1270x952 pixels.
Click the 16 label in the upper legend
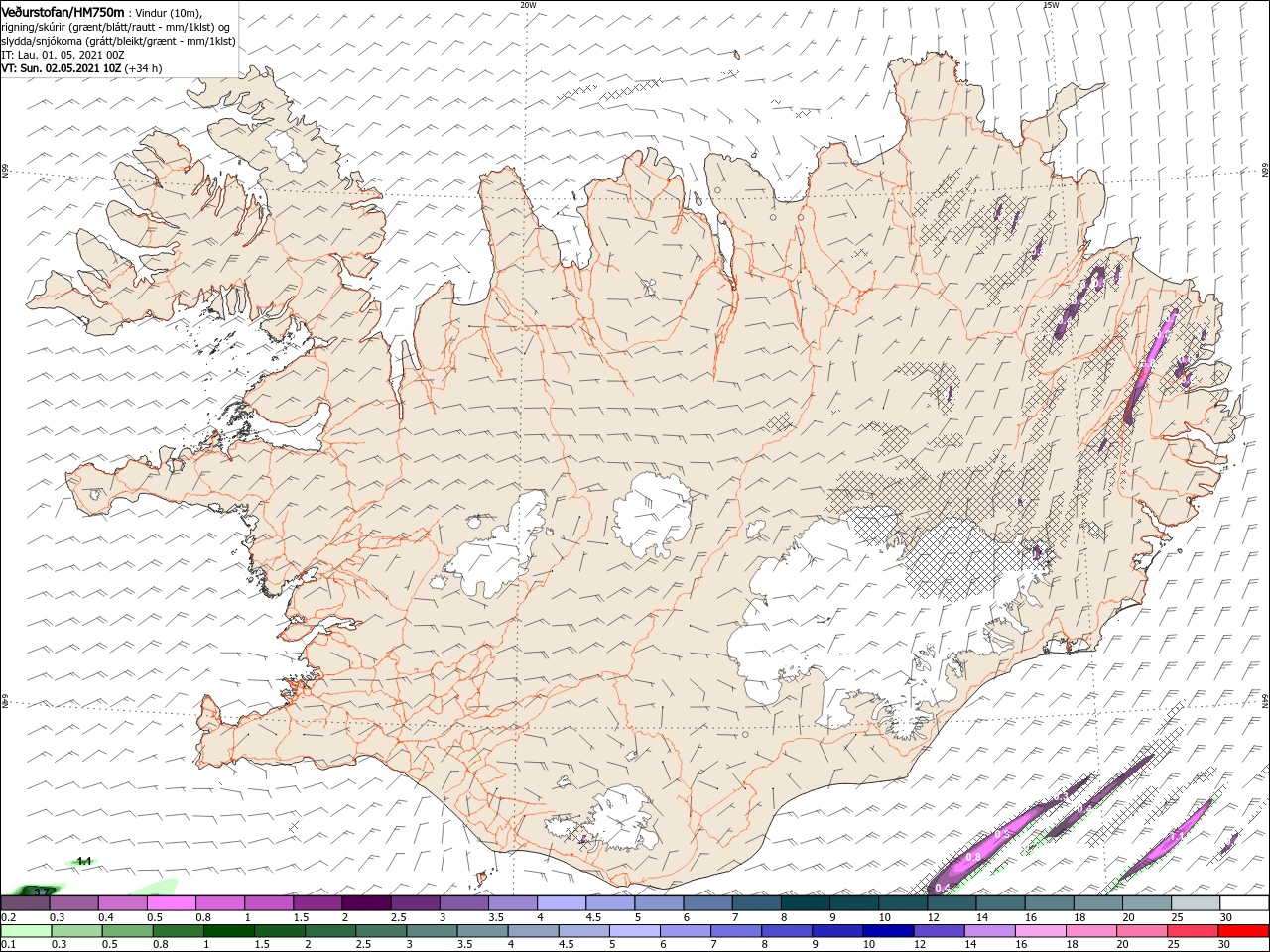[1031, 917]
